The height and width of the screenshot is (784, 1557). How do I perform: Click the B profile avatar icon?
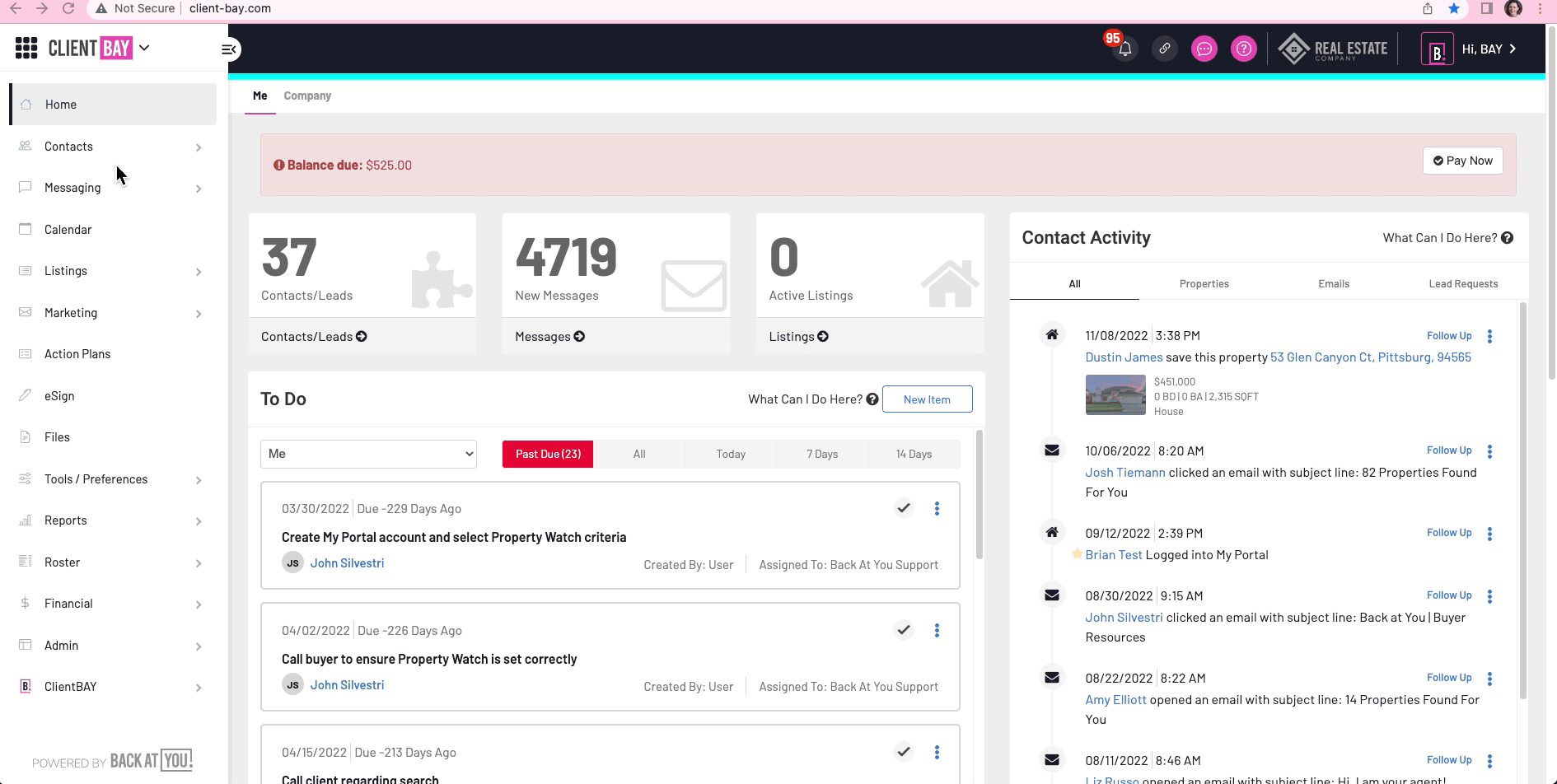1437,49
